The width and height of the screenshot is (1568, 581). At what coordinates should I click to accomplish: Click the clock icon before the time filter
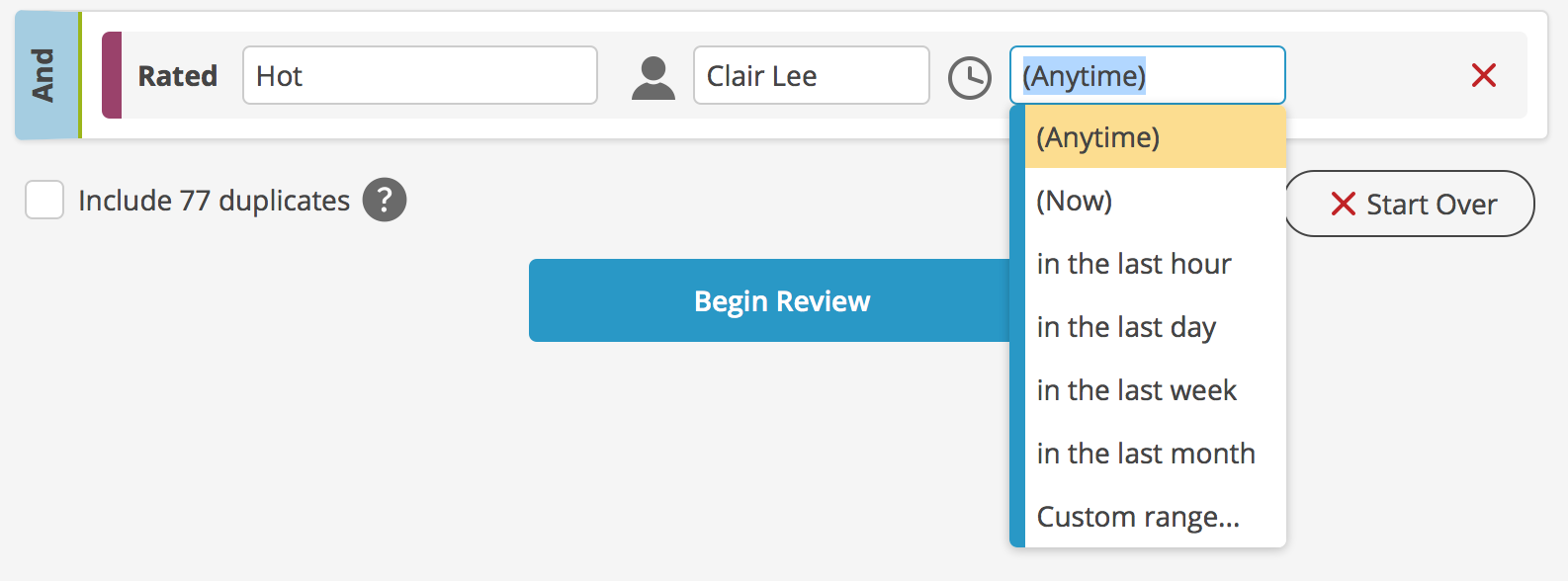coord(971,75)
